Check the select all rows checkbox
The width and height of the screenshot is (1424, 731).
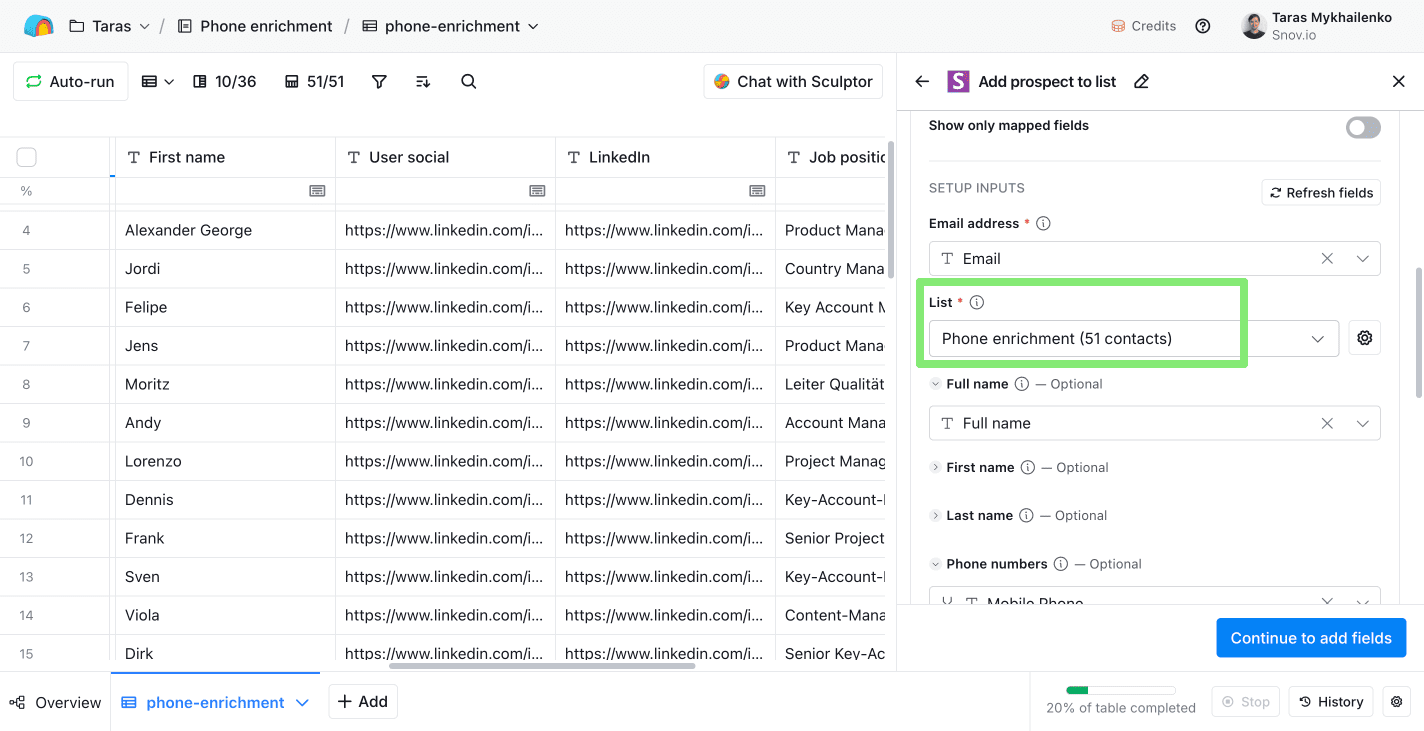pos(27,157)
